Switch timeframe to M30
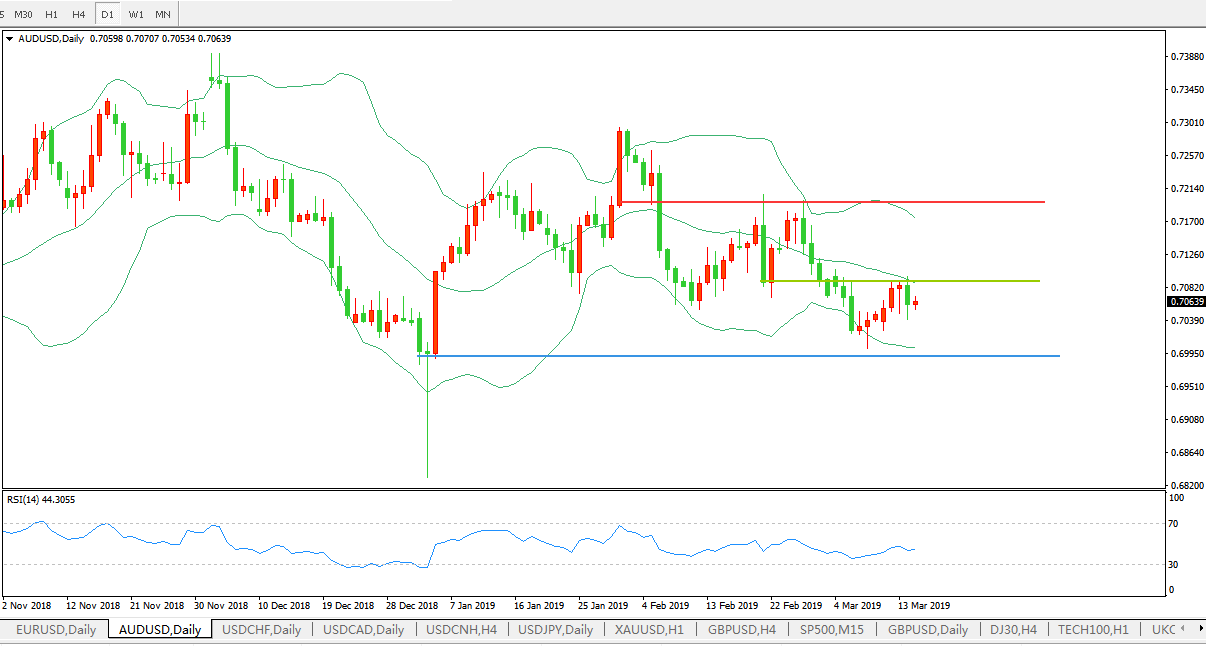Viewport: 1206px width, 646px height. pyautogui.click(x=24, y=14)
